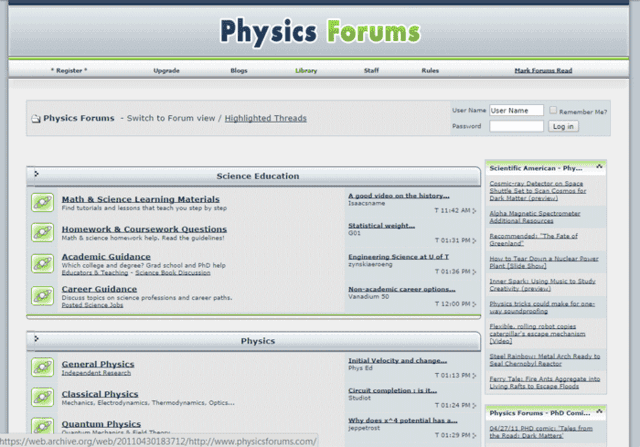Open Ferry Tale: Fire Ants Aggregate article
The height and width of the screenshot is (447, 640).
tap(545, 383)
